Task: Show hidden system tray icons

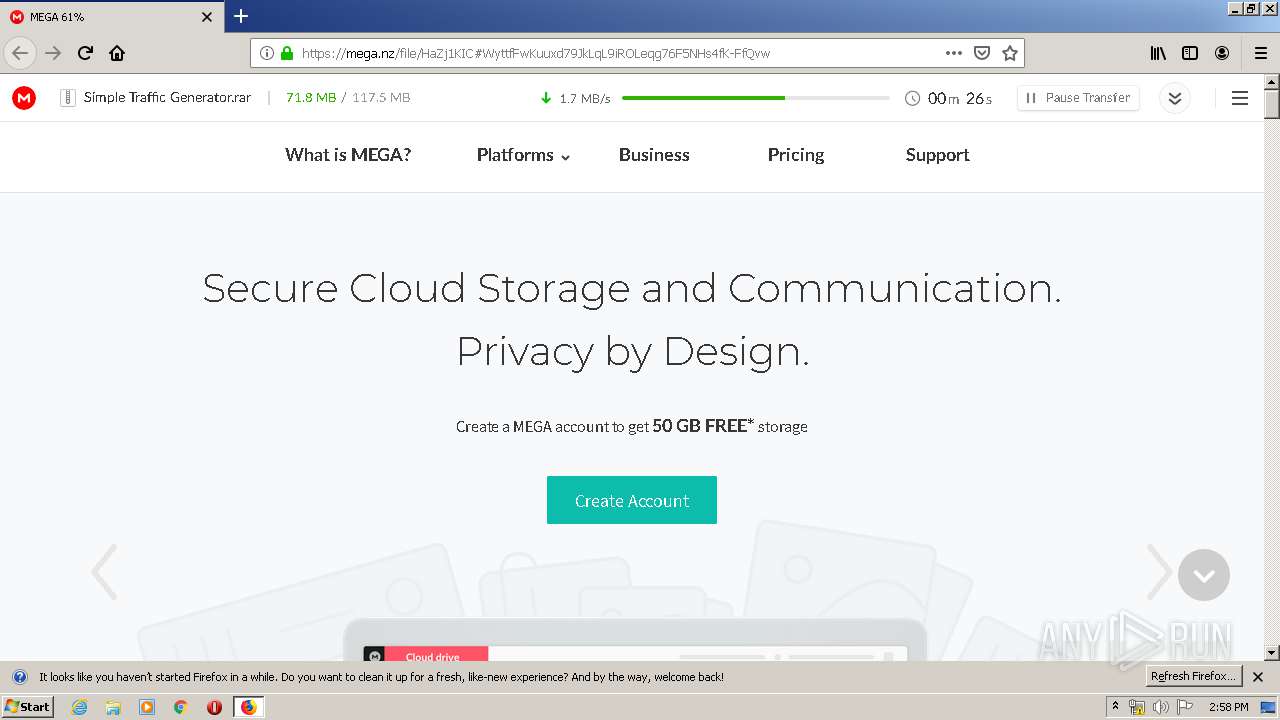Action: 1116,707
